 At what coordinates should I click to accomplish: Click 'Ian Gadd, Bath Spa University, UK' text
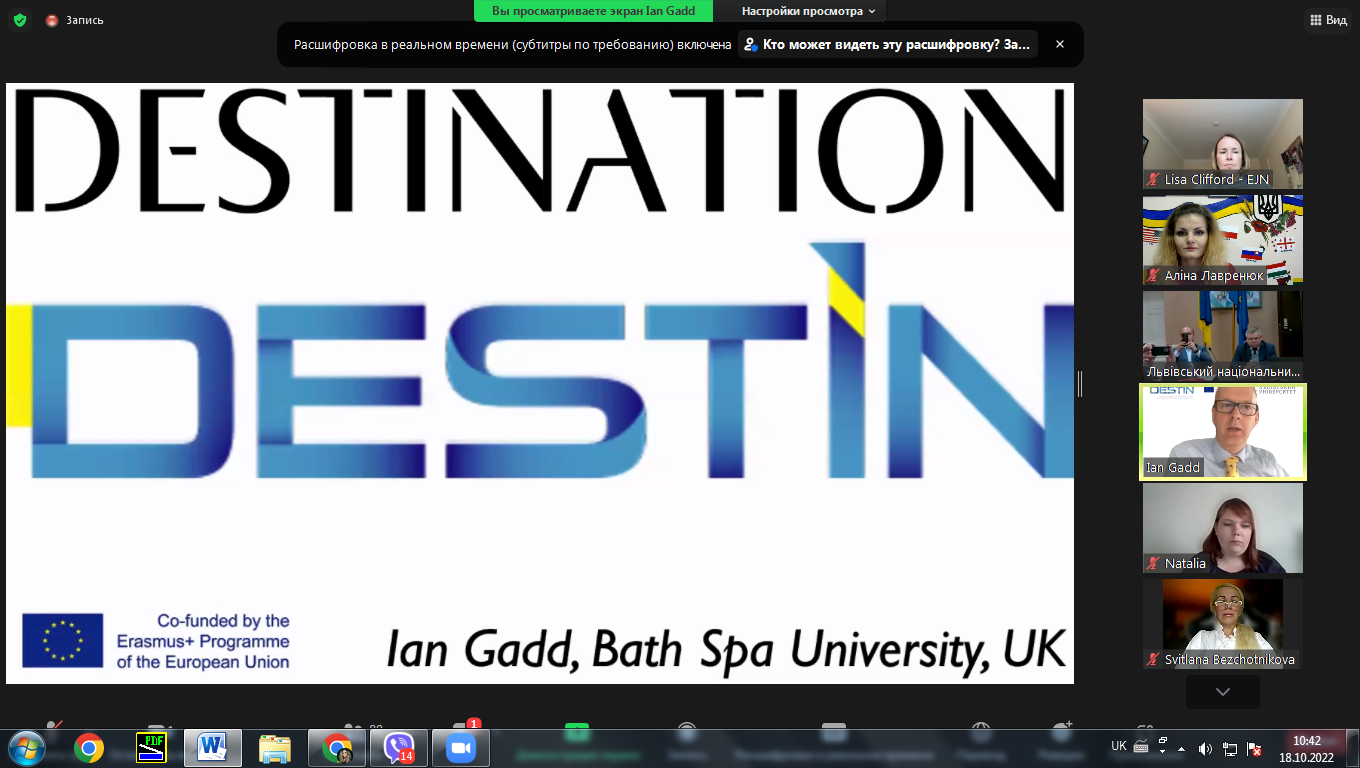726,648
